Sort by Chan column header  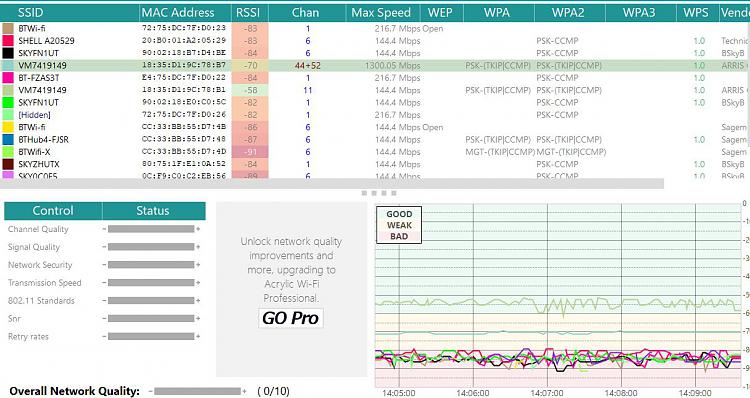307,13
